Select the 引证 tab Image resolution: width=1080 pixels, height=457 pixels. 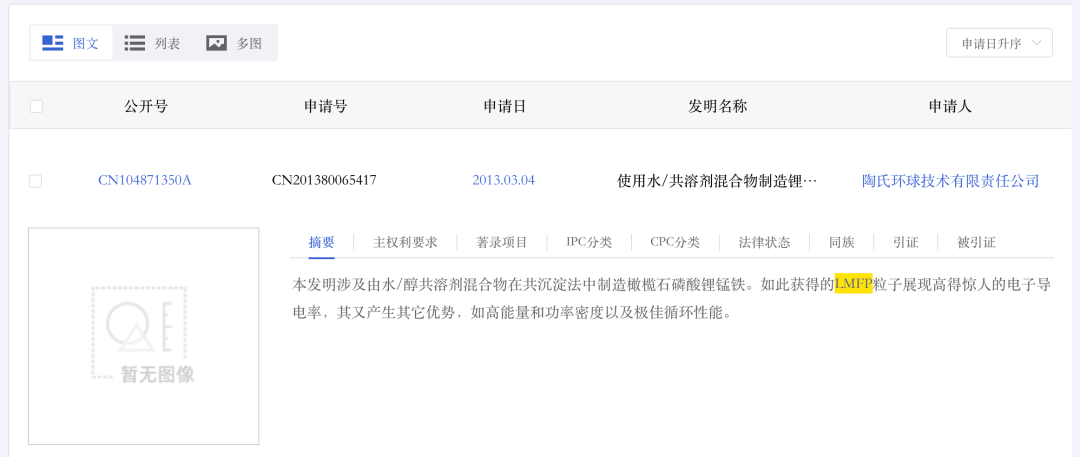pos(906,243)
